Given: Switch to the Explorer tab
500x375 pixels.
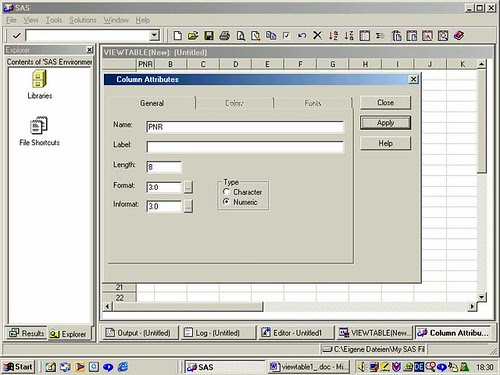Looking at the screenshot, I should [x=68, y=333].
